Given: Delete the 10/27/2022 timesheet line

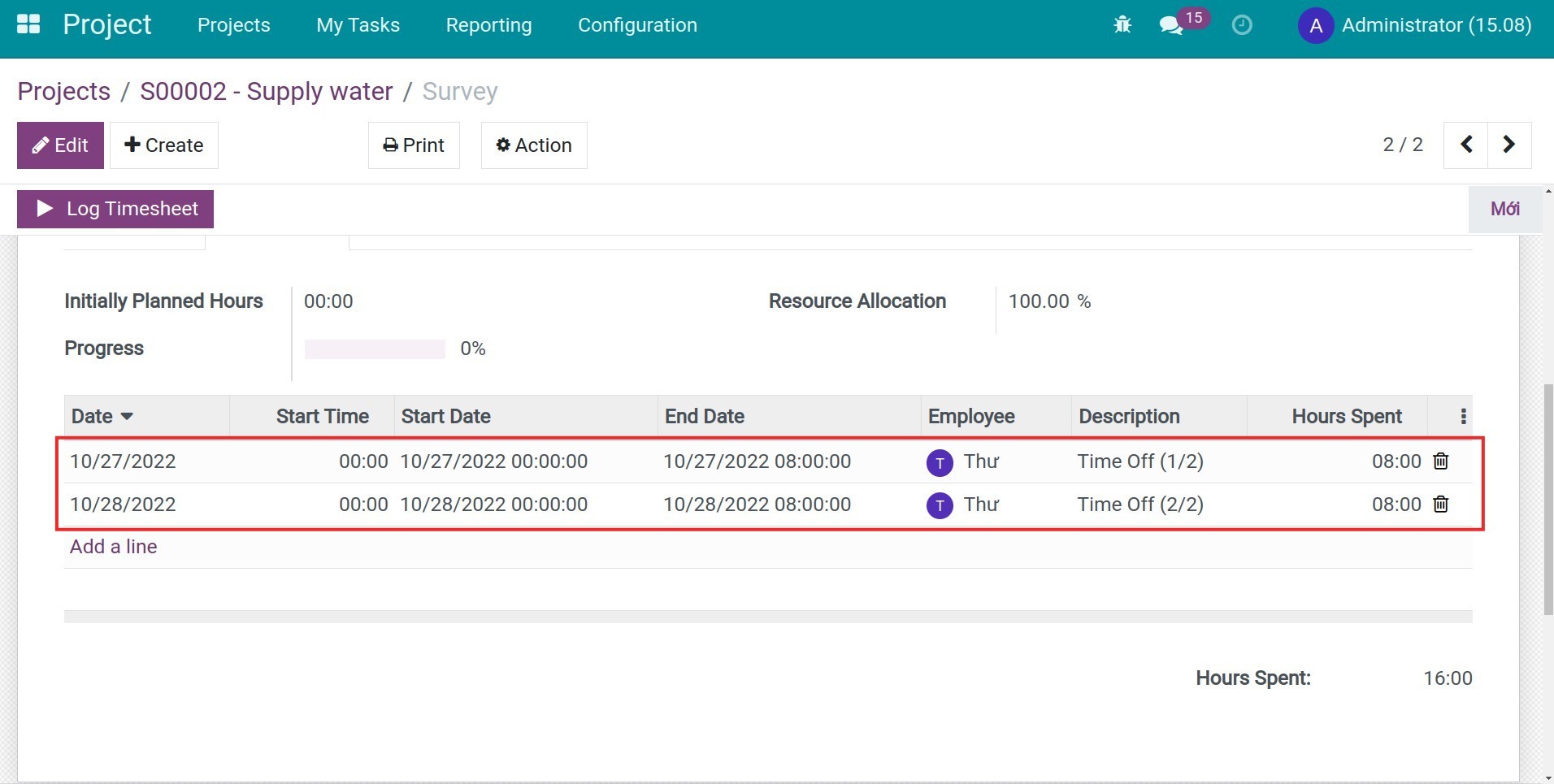Looking at the screenshot, I should click(x=1440, y=461).
